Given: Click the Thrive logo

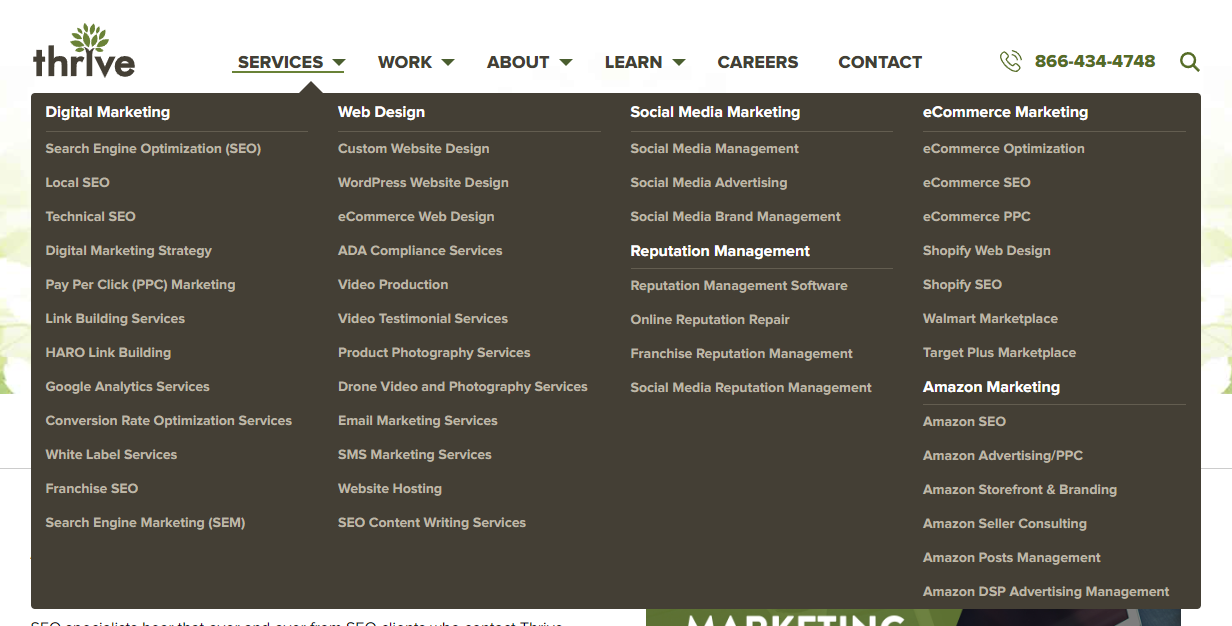Looking at the screenshot, I should point(84,51).
